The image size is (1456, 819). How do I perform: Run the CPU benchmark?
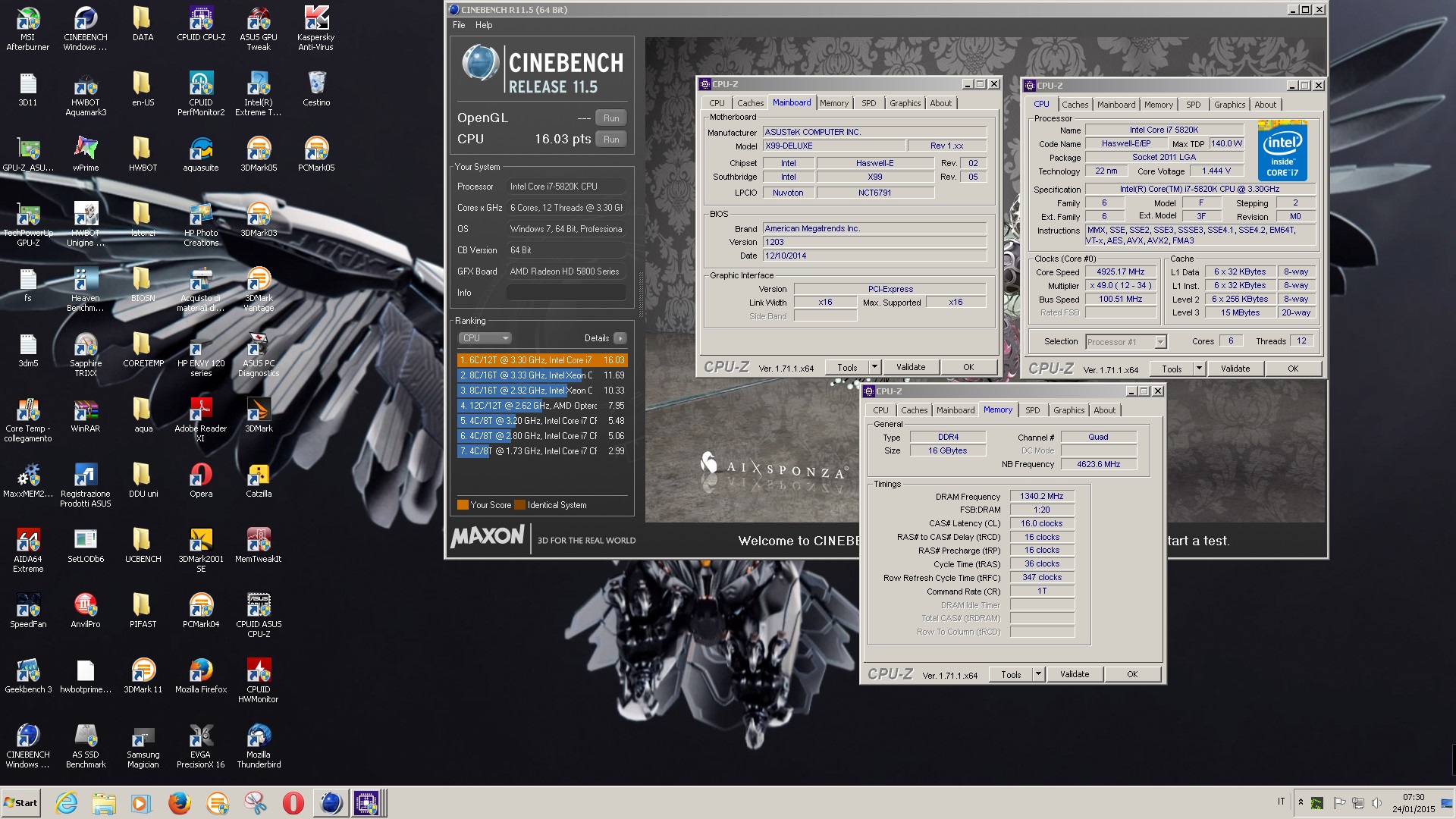click(x=611, y=140)
